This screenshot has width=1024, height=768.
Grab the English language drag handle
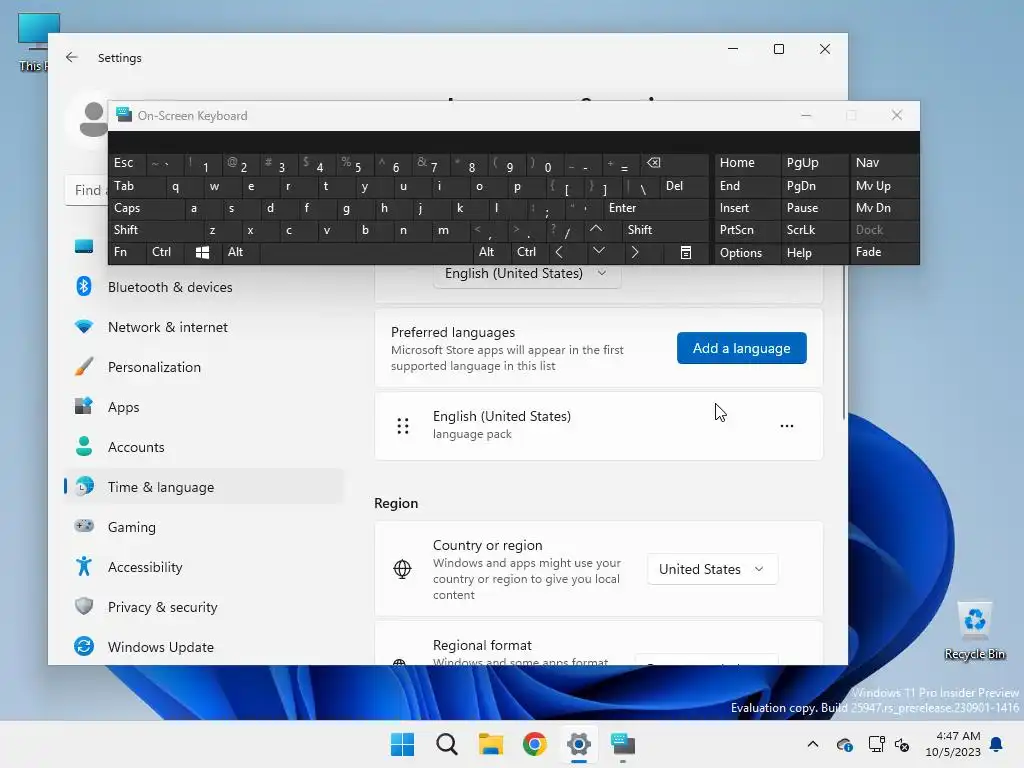point(403,426)
